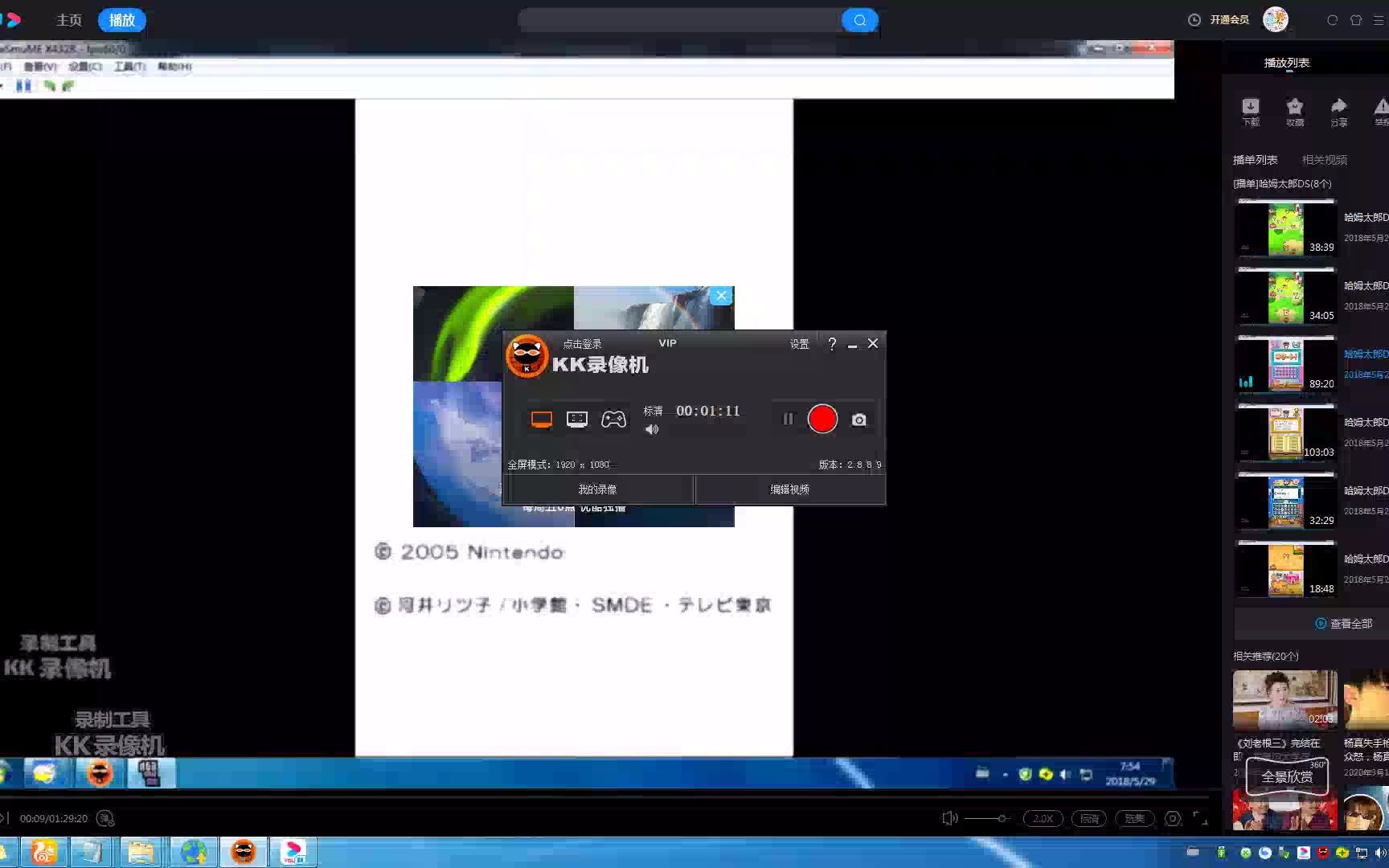Open the 2.0X playback speed selector
This screenshot has width=1389, height=868.
1043,818
